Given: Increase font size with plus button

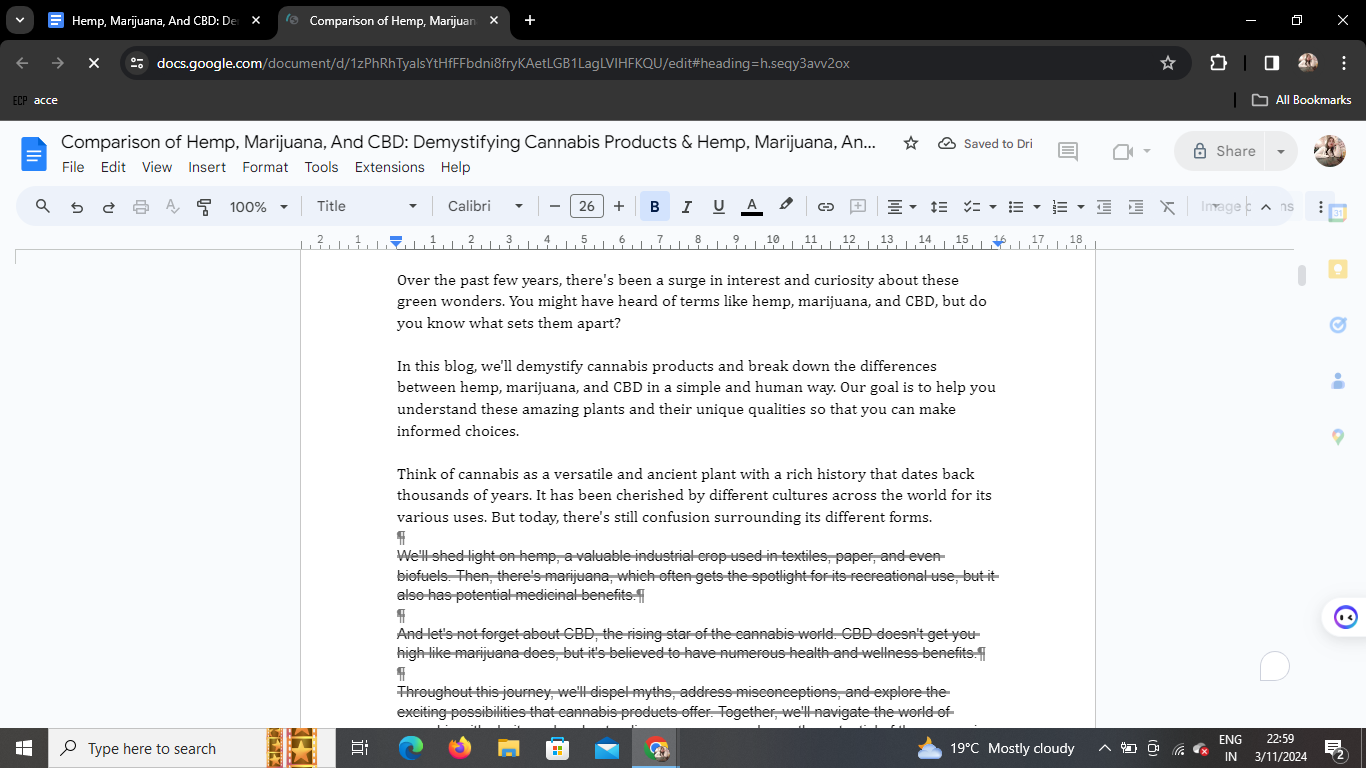Looking at the screenshot, I should 619,207.
